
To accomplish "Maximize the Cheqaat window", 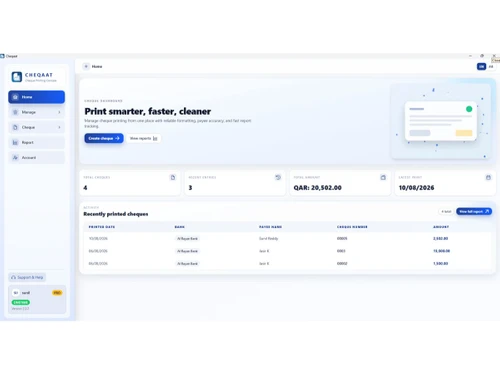I will coord(482,56).
